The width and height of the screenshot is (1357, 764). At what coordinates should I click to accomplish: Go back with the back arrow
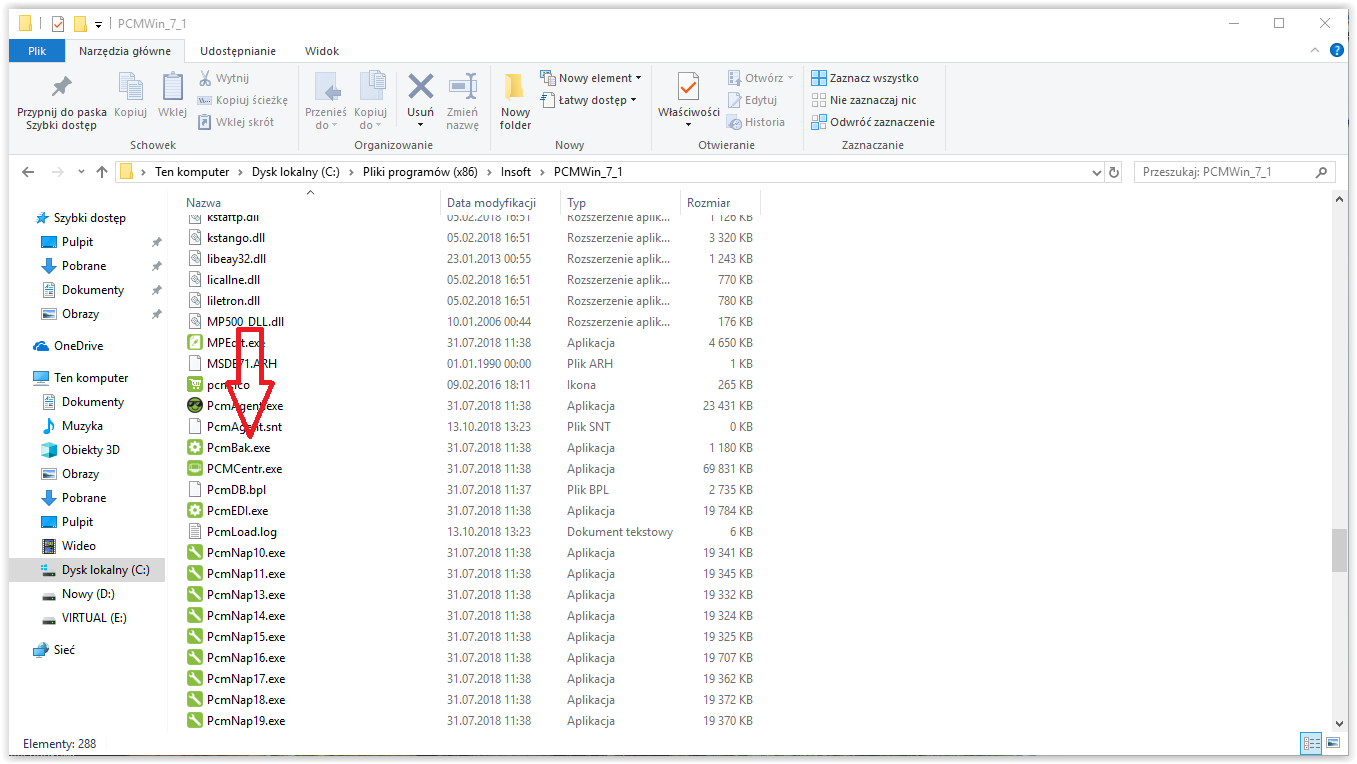click(x=29, y=172)
